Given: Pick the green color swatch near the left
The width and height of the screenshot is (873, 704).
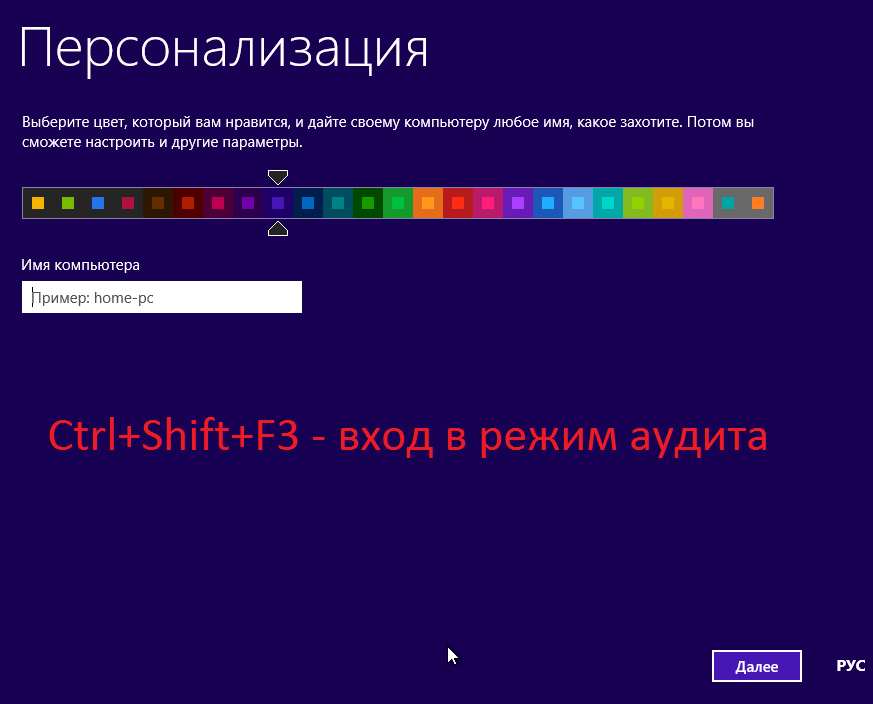Looking at the screenshot, I should click(66, 202).
